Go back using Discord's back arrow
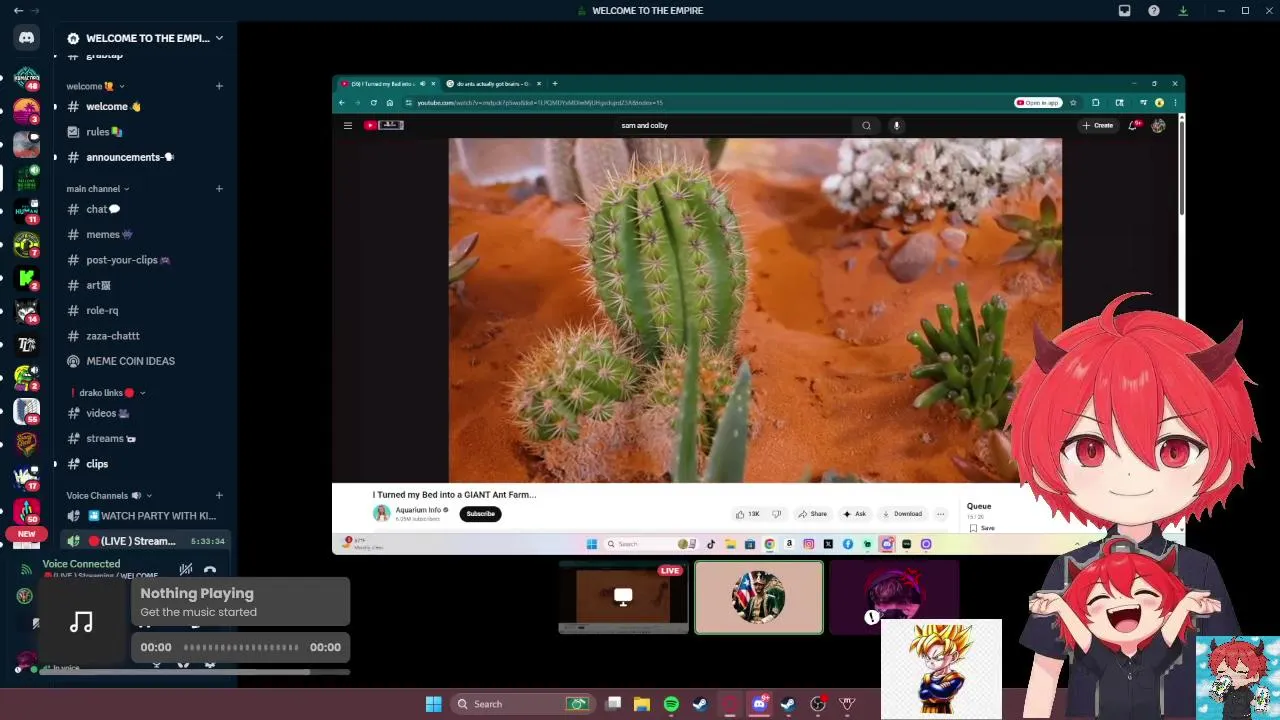 18,10
